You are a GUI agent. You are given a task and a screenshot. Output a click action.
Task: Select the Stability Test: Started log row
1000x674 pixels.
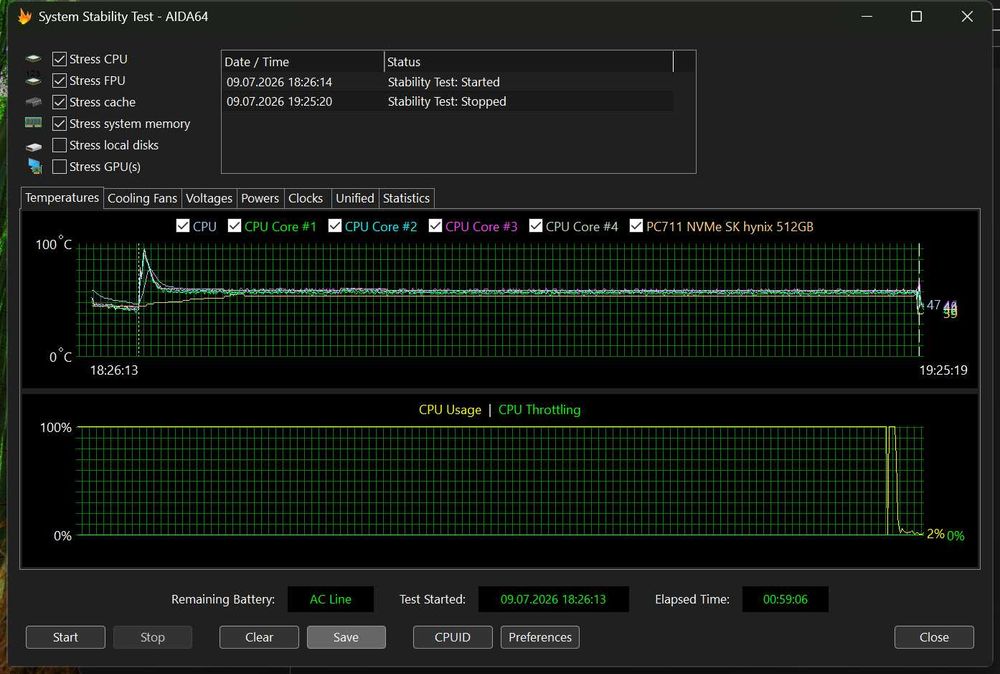(447, 82)
